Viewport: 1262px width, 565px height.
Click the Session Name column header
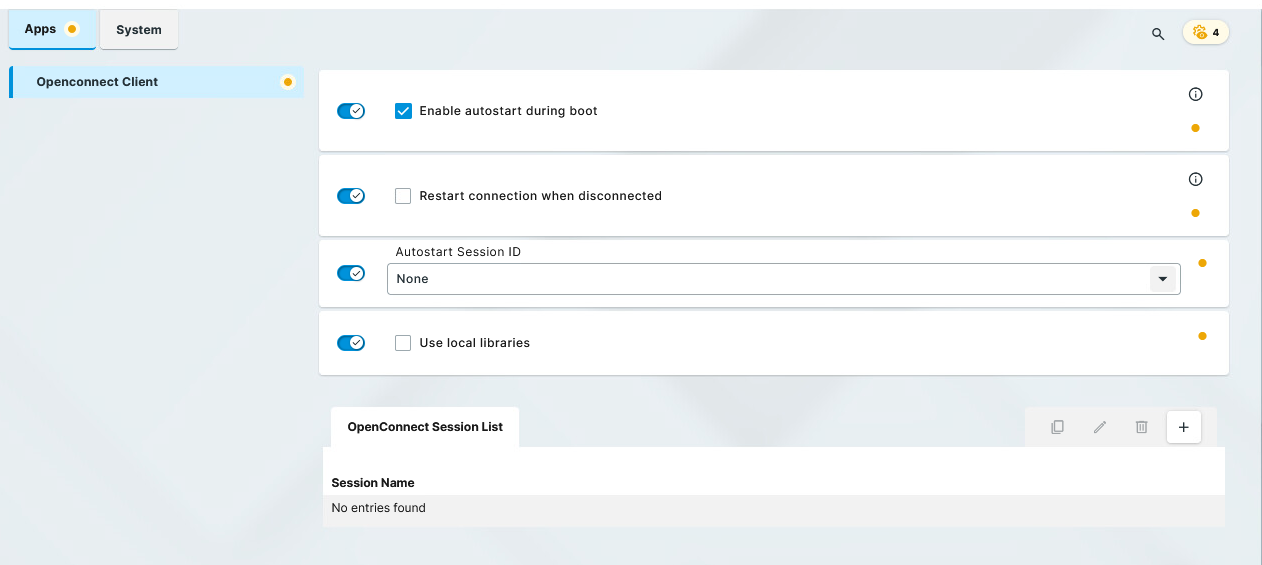click(x=373, y=483)
